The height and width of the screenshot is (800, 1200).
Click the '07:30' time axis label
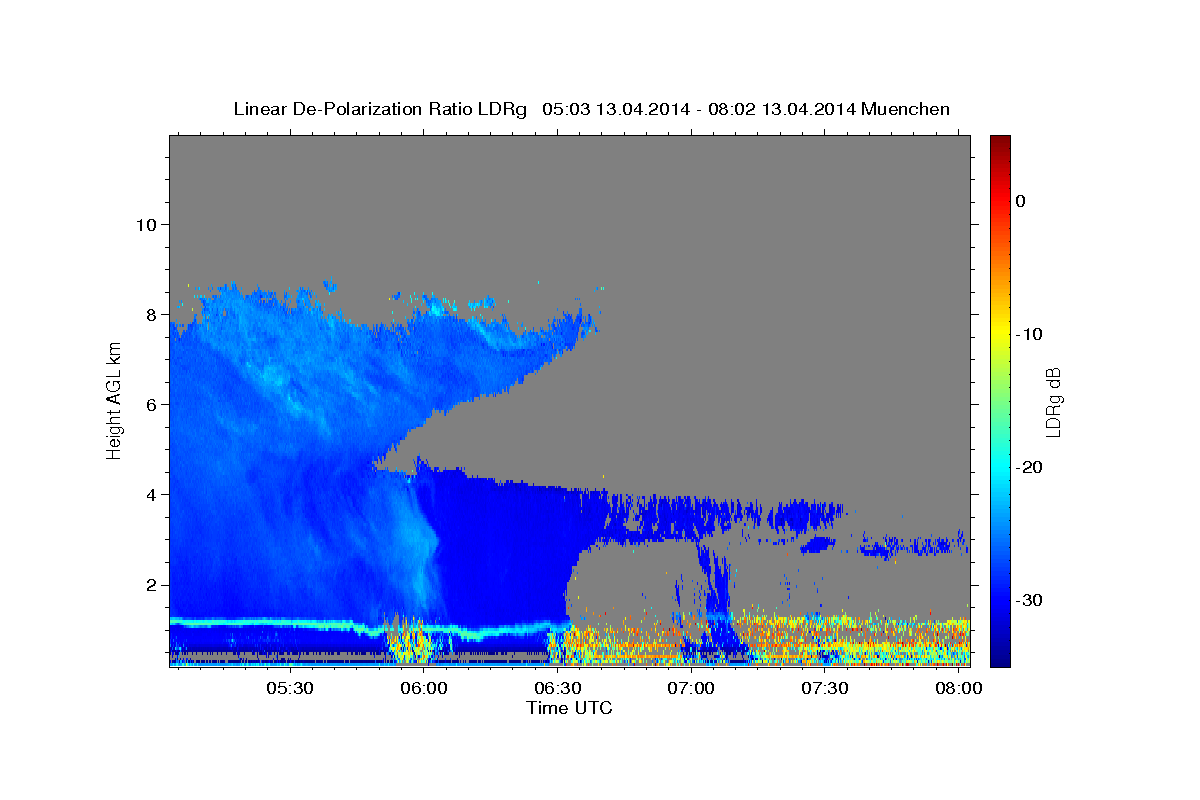(825, 689)
